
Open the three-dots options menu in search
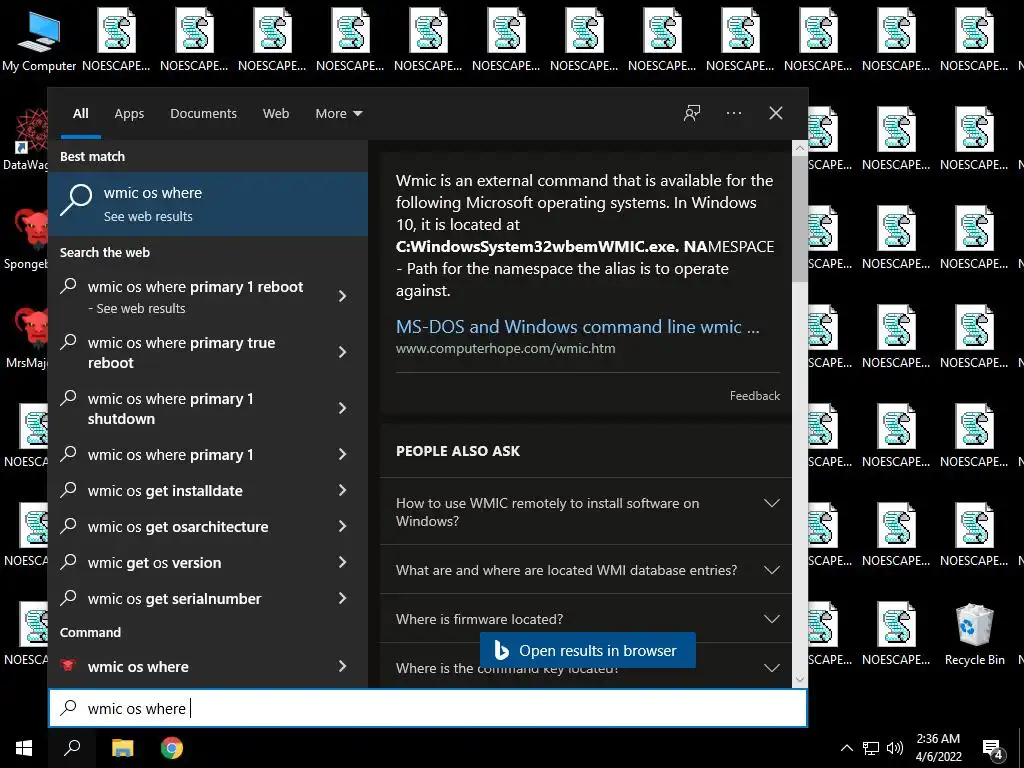tap(733, 113)
